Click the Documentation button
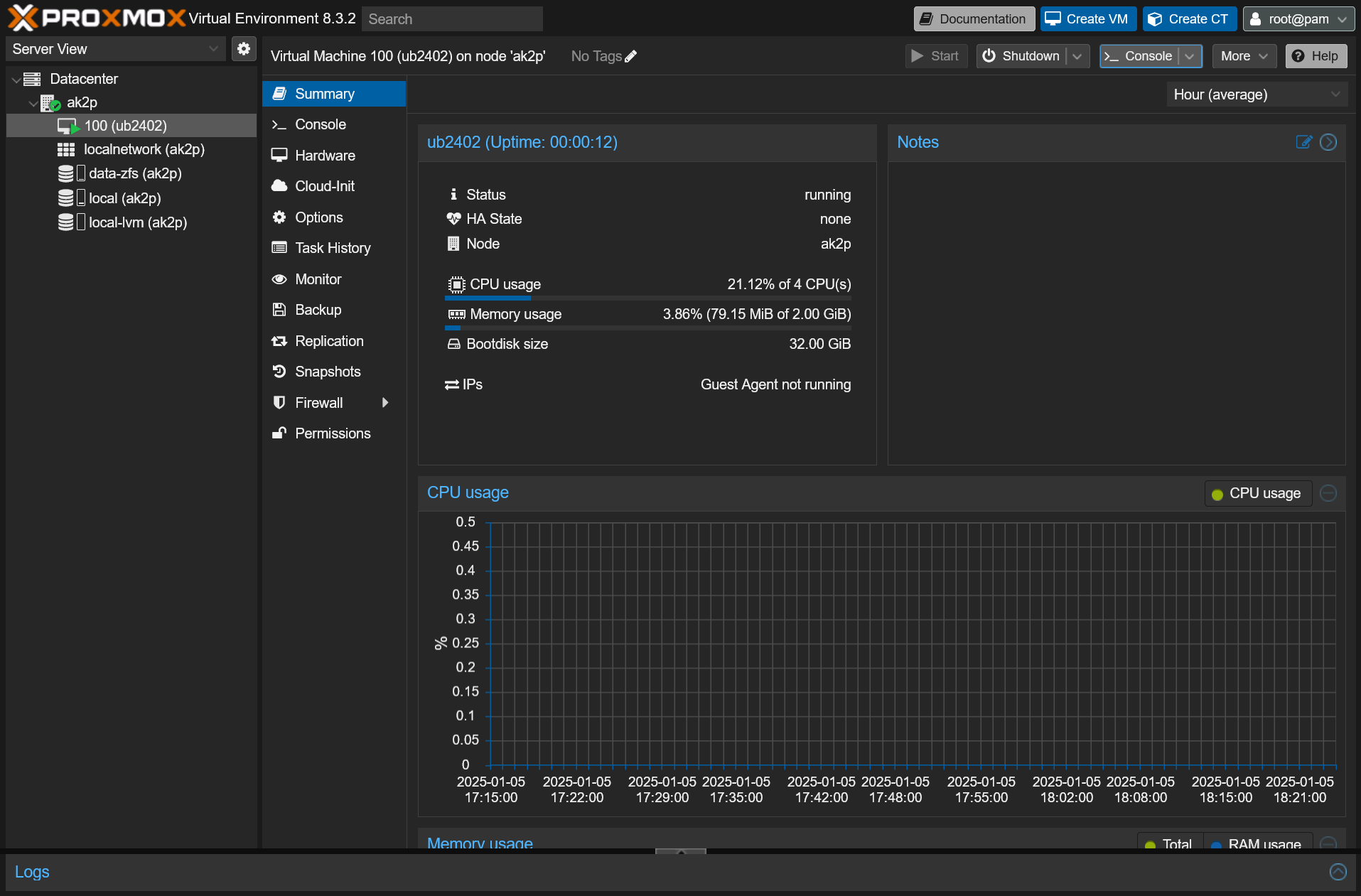The width and height of the screenshot is (1361, 896). coord(974,19)
